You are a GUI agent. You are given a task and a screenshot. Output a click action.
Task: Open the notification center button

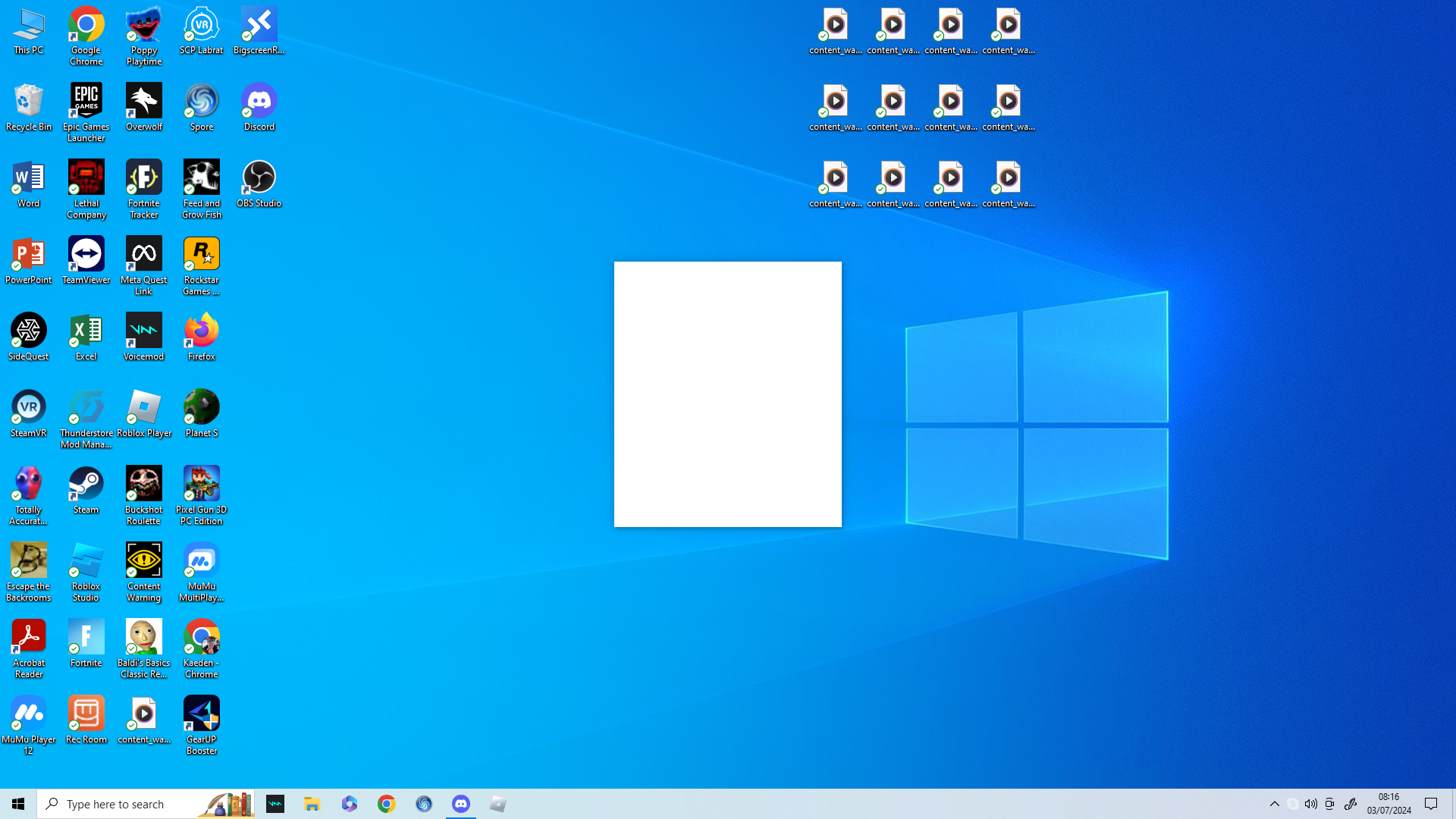click(1432, 804)
